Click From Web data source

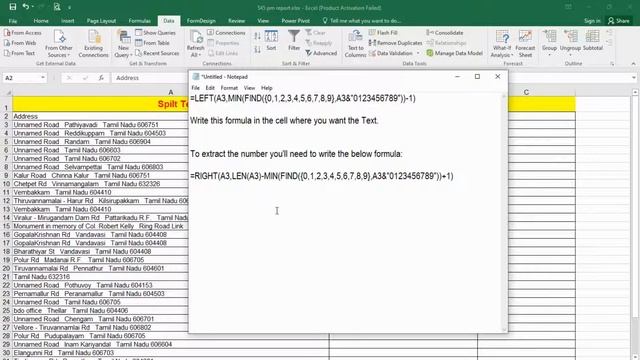(x=20, y=43)
